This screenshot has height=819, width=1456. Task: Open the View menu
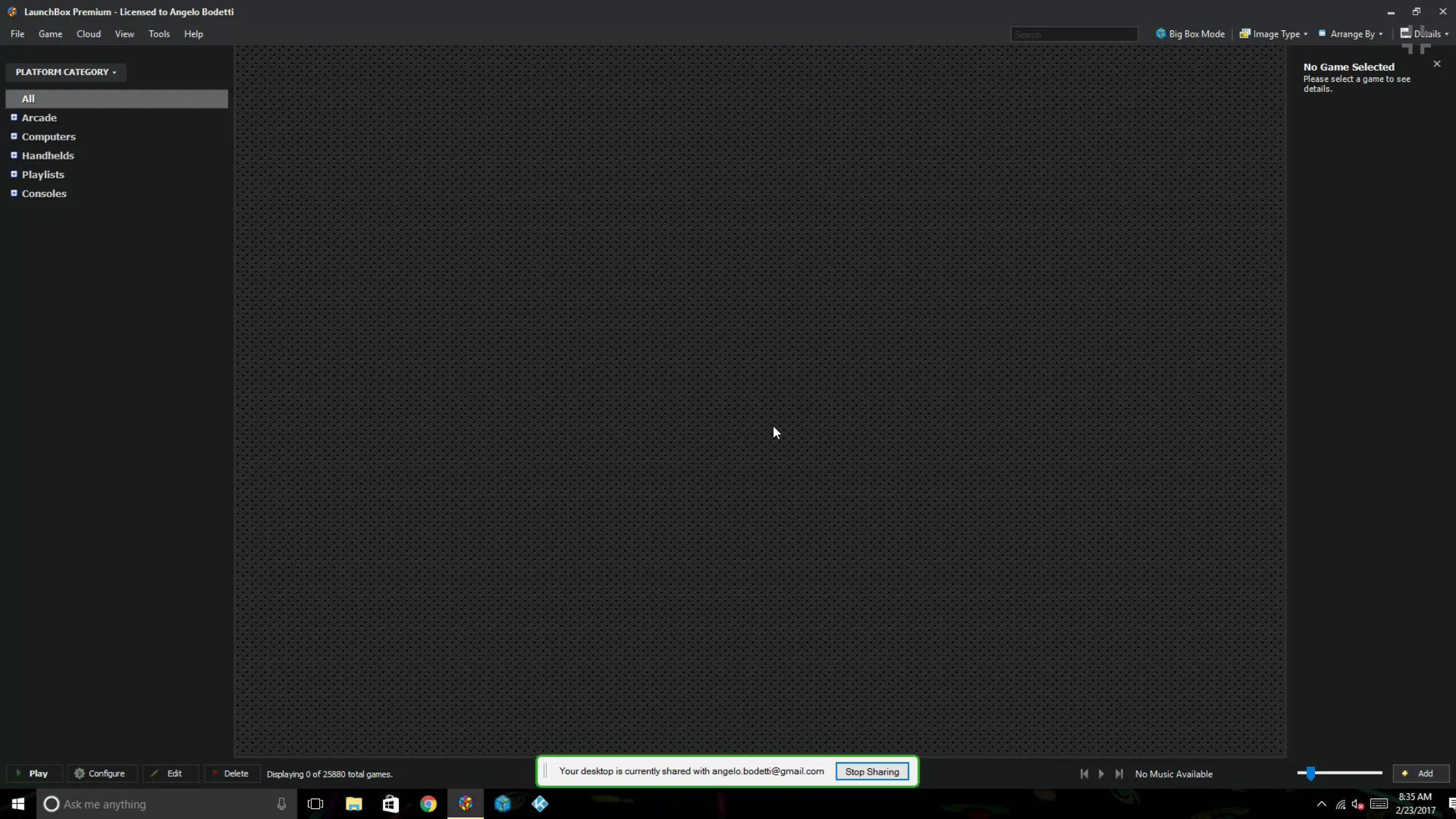click(x=124, y=34)
